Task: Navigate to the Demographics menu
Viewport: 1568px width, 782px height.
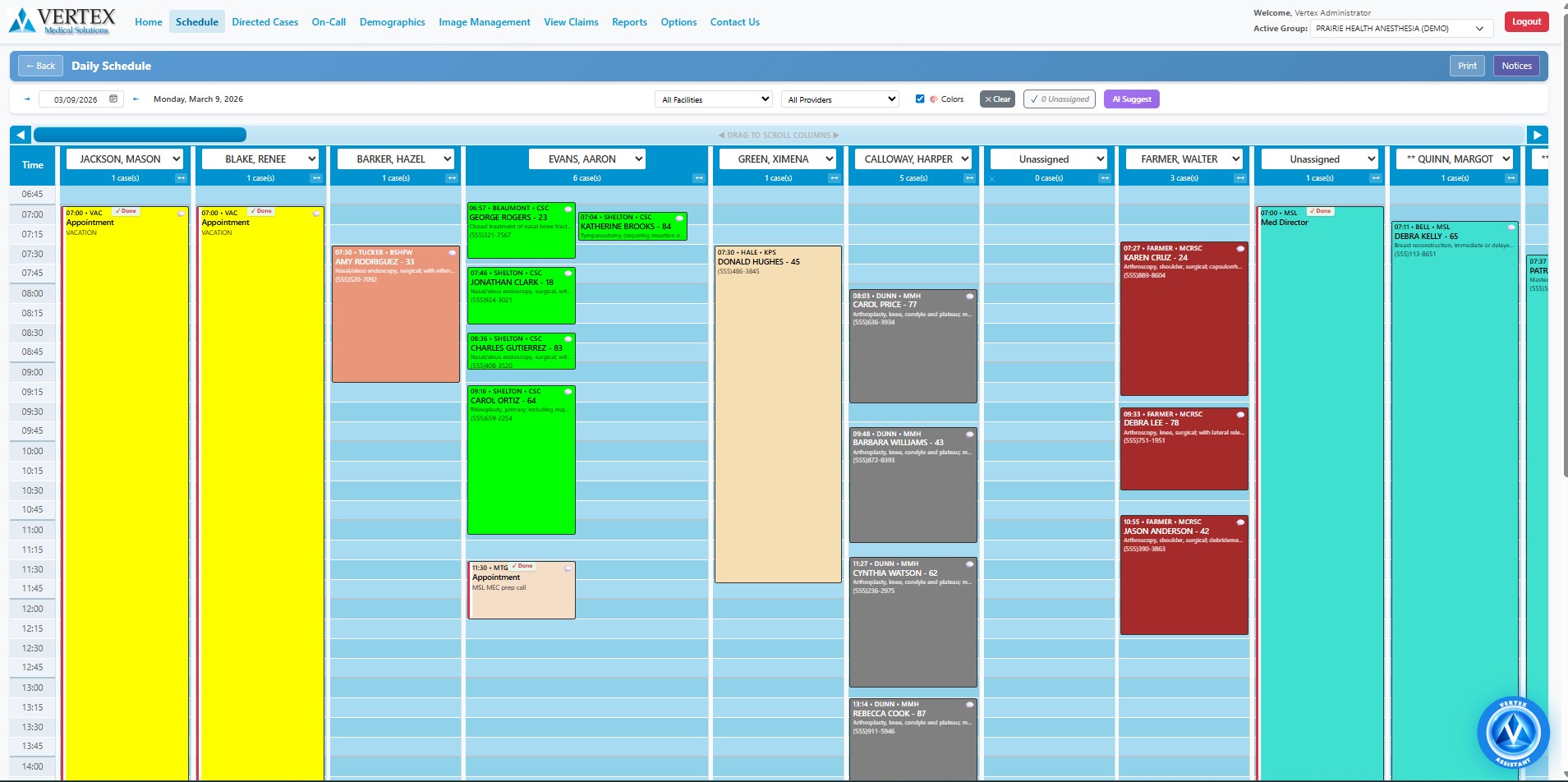Action: pos(393,22)
